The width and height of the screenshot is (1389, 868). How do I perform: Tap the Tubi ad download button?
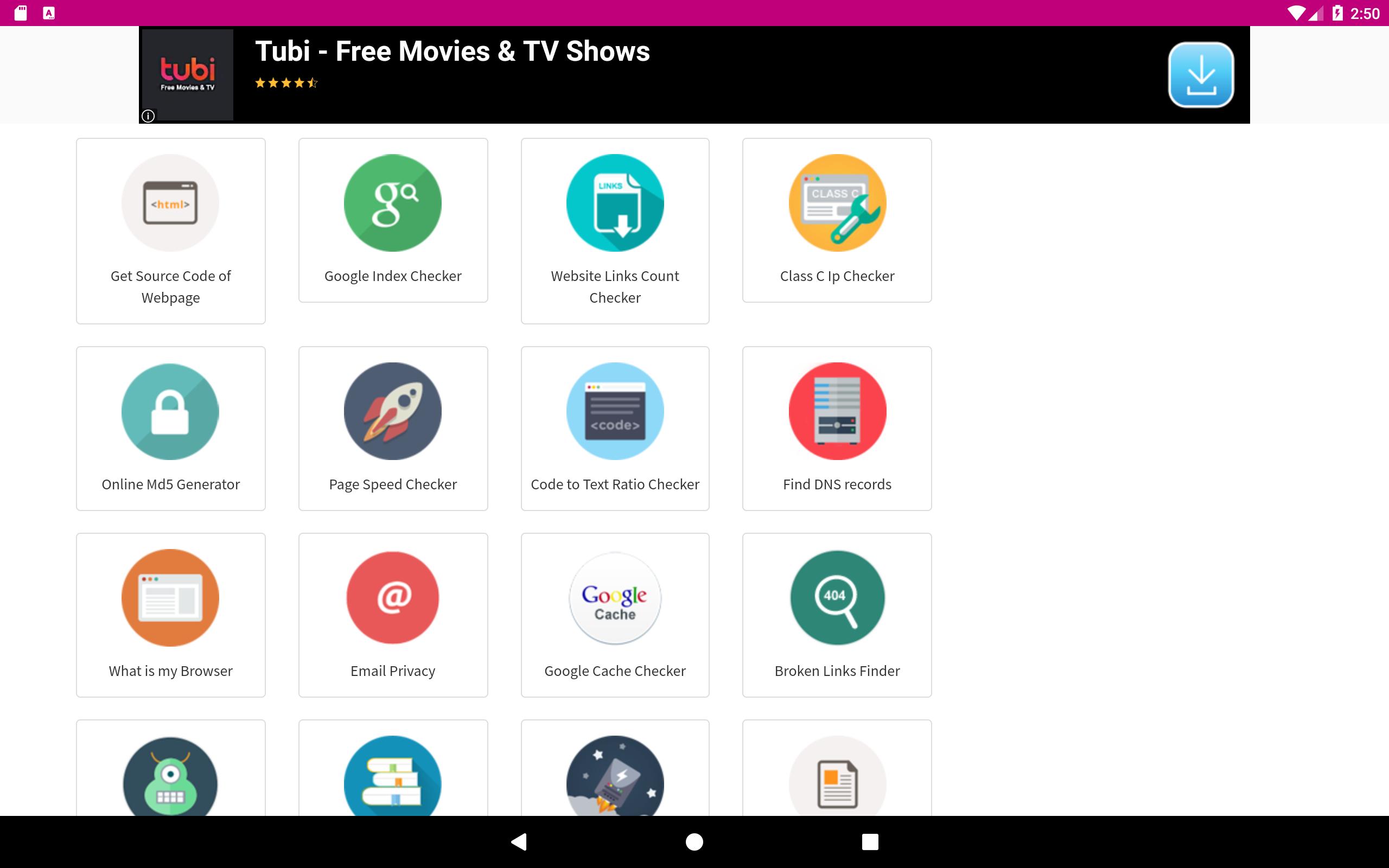point(1201,75)
